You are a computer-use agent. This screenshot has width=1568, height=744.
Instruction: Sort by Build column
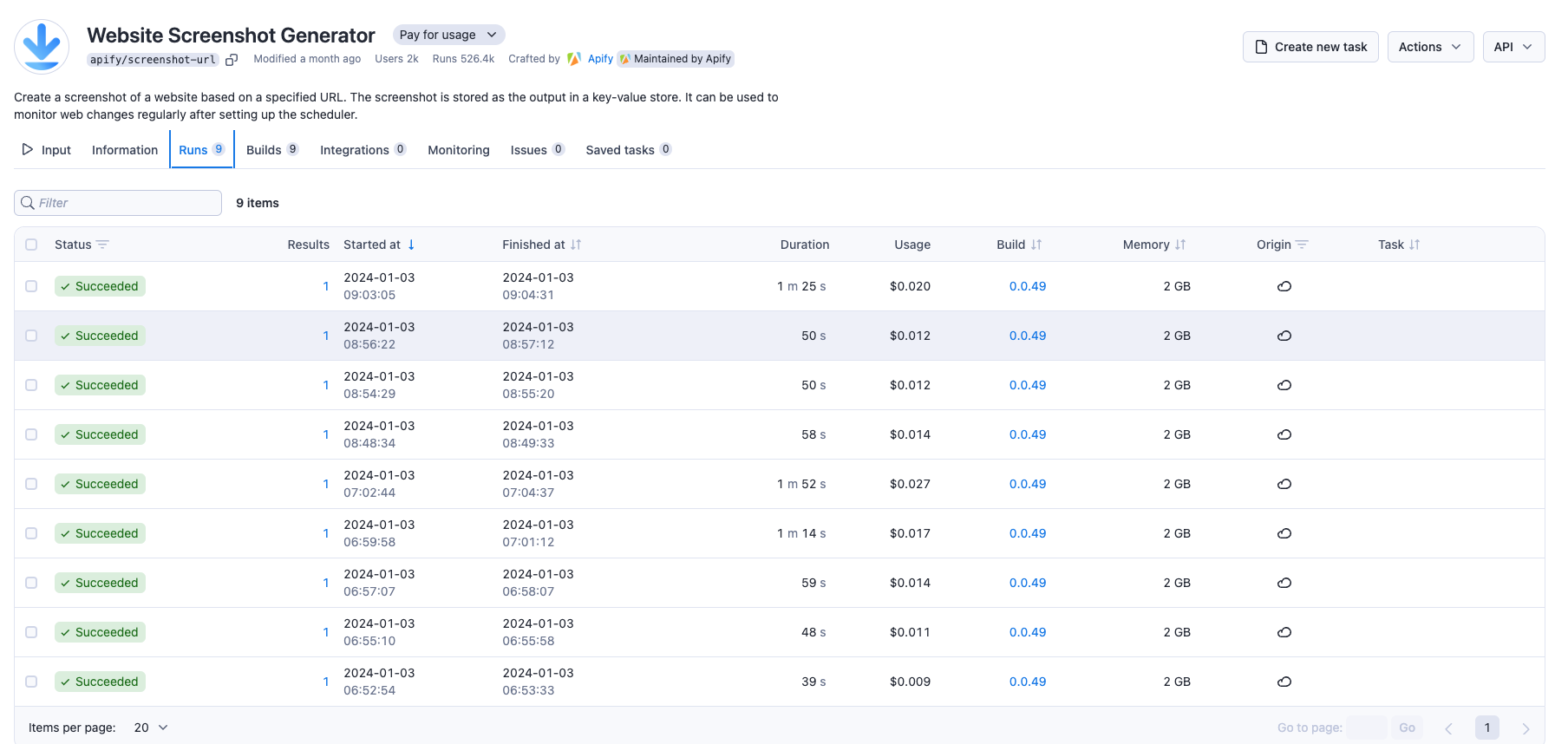(x=1036, y=245)
